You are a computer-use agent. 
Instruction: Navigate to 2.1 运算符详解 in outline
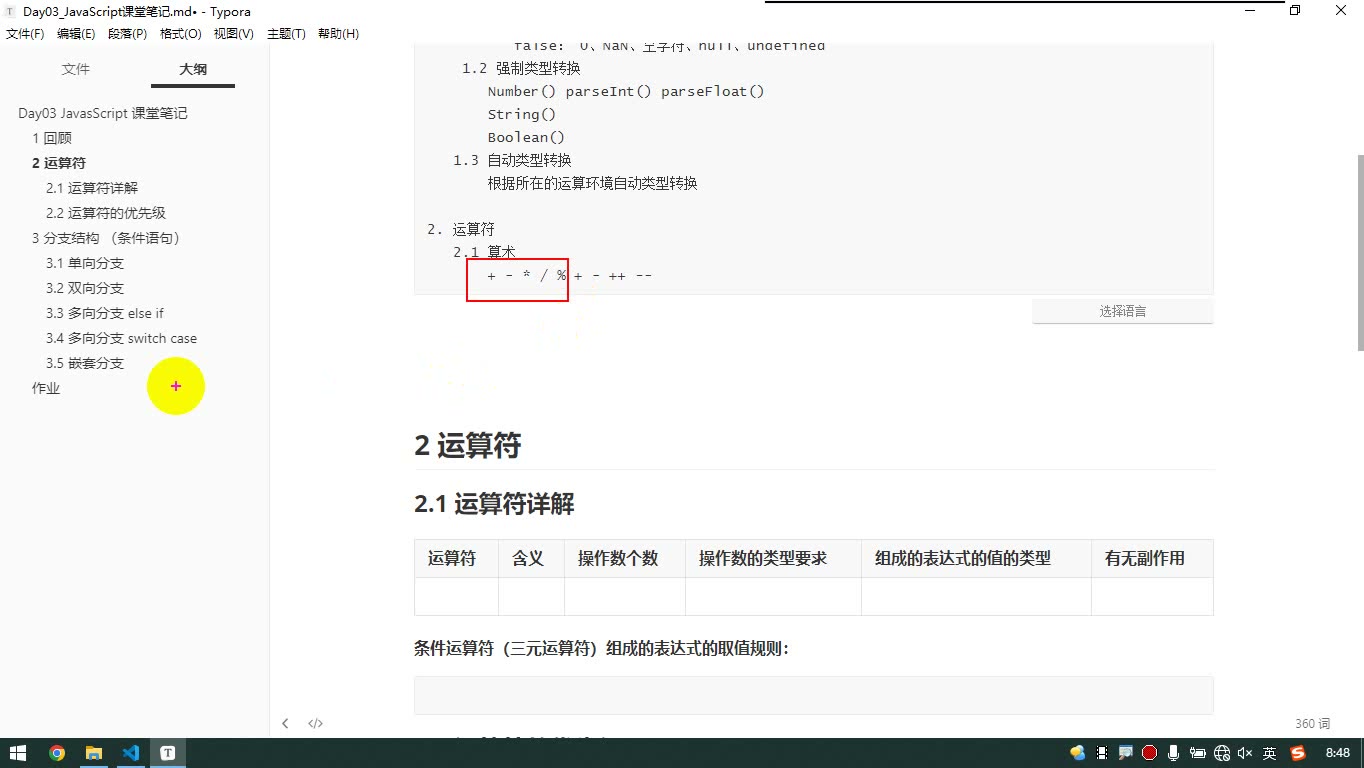(92, 188)
